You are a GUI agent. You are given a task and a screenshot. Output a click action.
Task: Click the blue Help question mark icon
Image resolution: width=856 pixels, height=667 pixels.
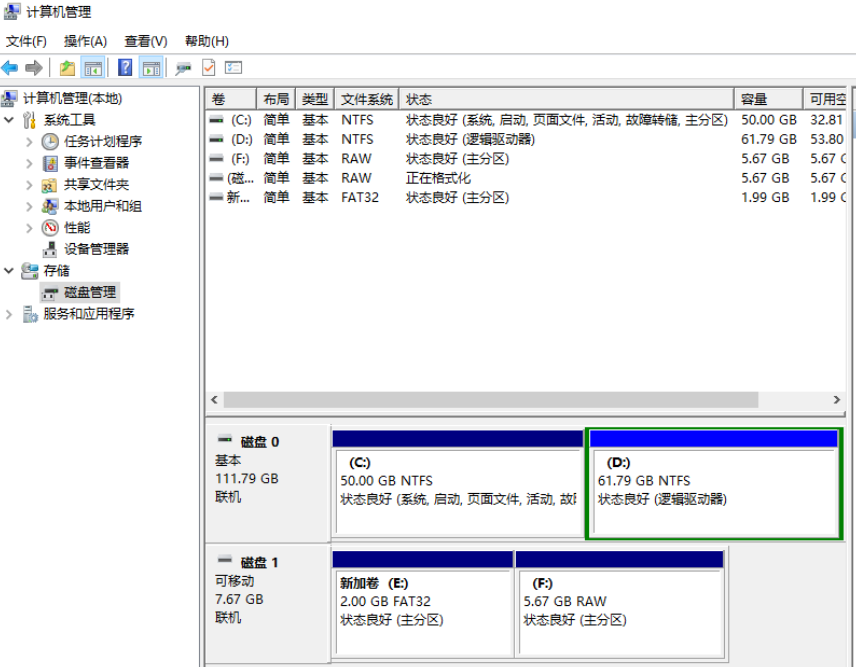tap(125, 68)
